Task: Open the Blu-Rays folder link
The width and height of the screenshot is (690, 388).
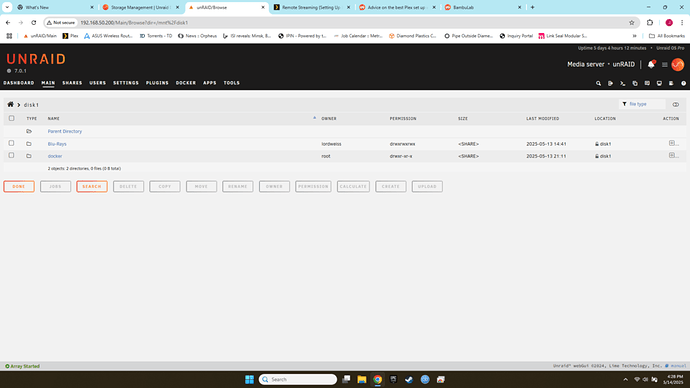Action: (x=57, y=144)
